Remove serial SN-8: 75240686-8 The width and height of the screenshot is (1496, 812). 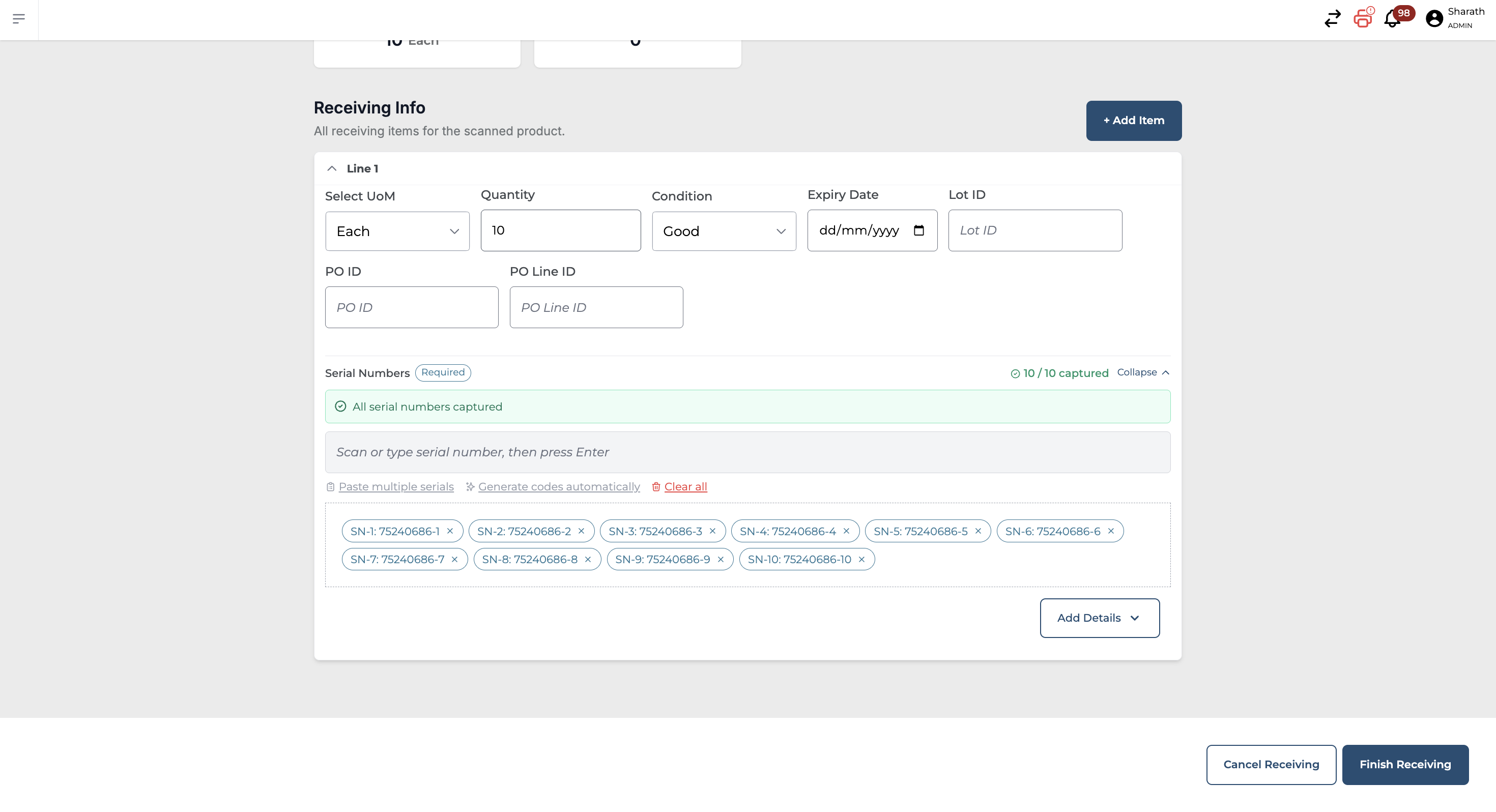click(x=588, y=559)
